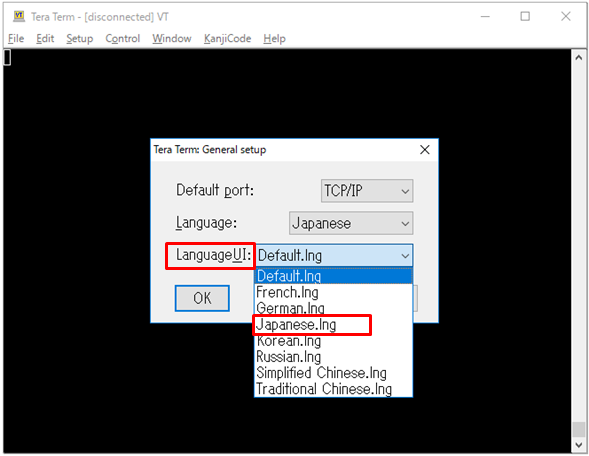Viewport: 589px width, 456px height.
Task: Expand the Default port dropdown
Action: pyautogui.click(x=367, y=191)
